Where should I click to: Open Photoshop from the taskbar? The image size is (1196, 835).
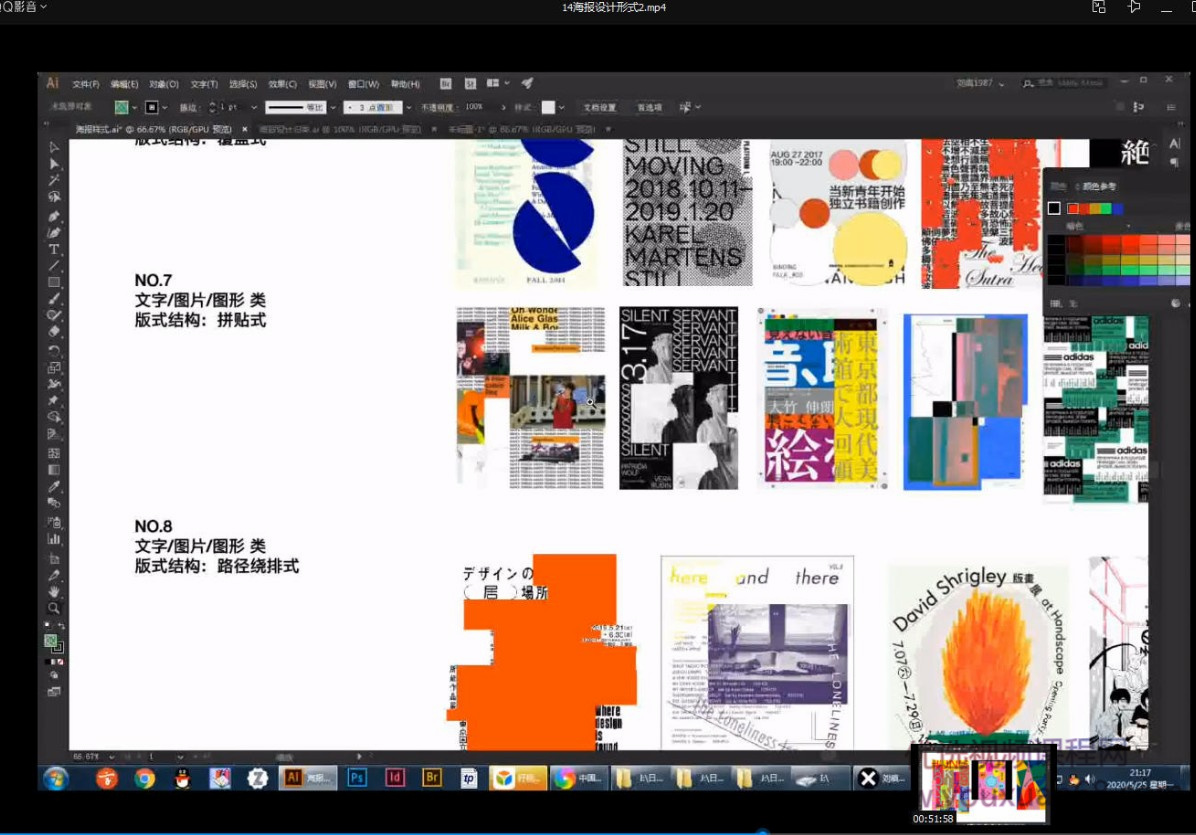[x=355, y=778]
